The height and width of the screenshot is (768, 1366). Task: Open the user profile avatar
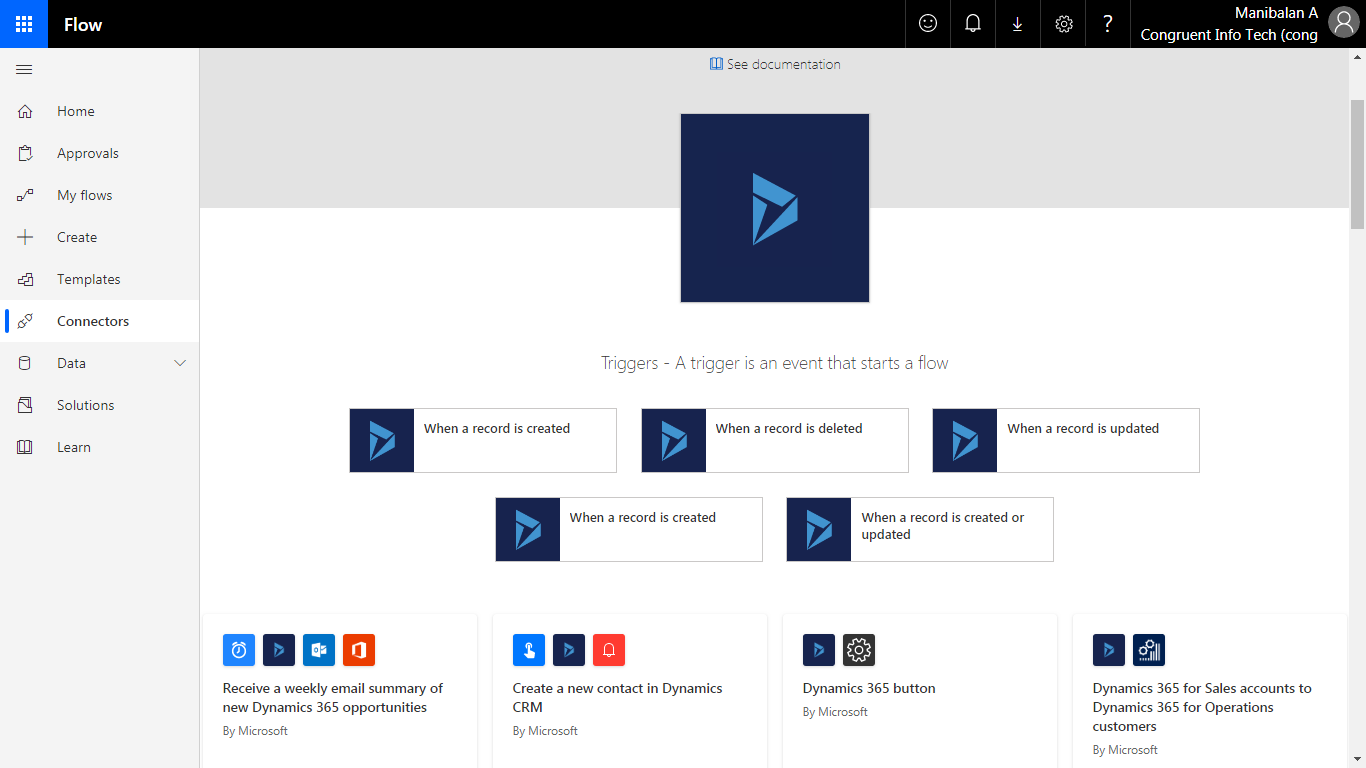[1344, 24]
